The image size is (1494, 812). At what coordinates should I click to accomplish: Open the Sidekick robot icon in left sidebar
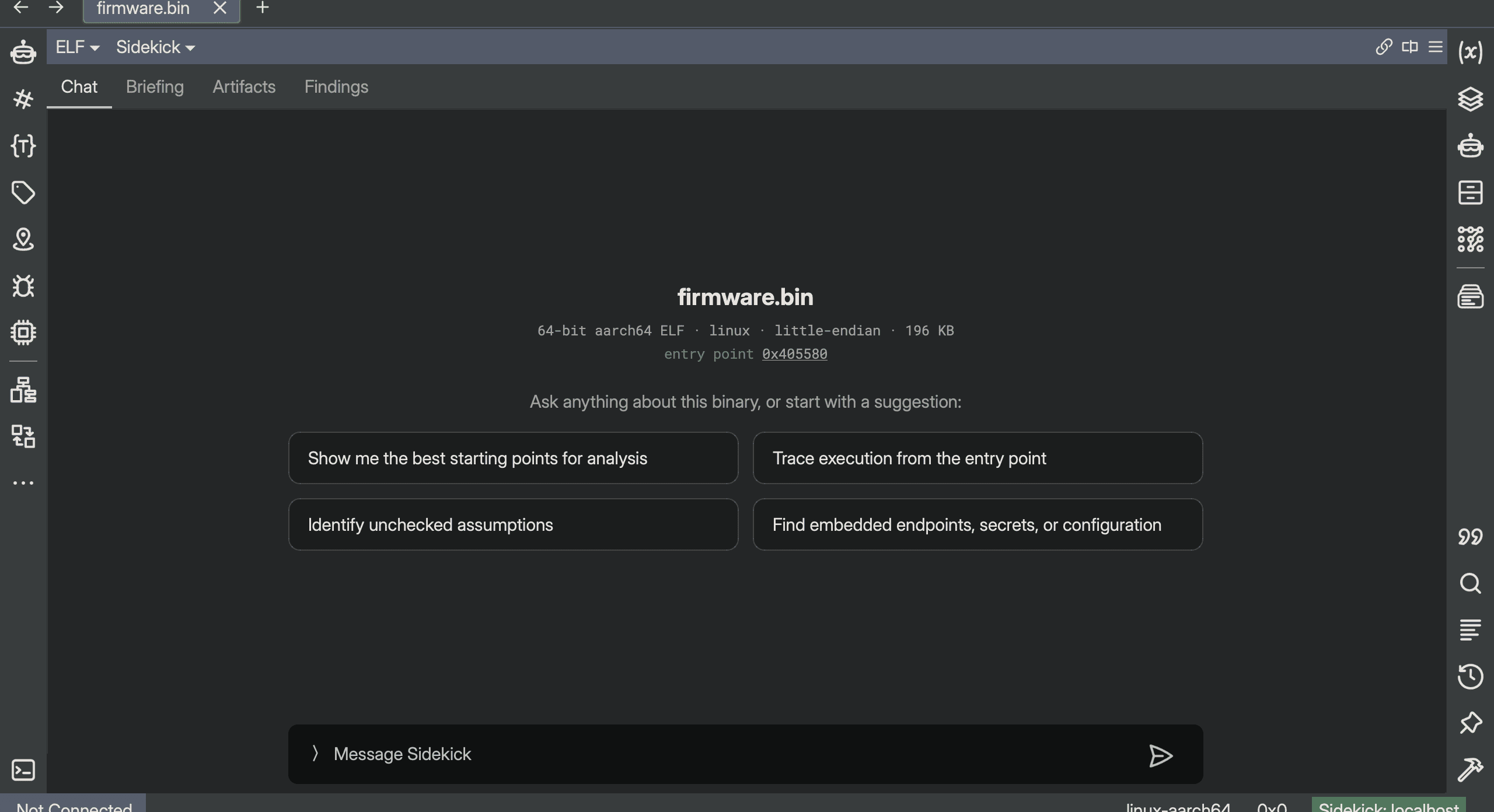[x=23, y=52]
